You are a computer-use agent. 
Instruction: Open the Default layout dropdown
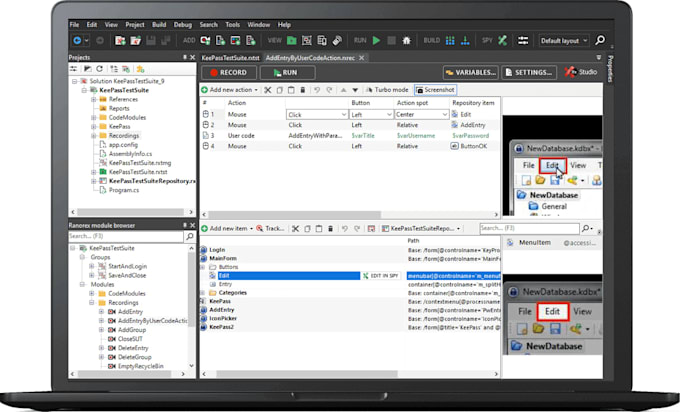pos(563,41)
